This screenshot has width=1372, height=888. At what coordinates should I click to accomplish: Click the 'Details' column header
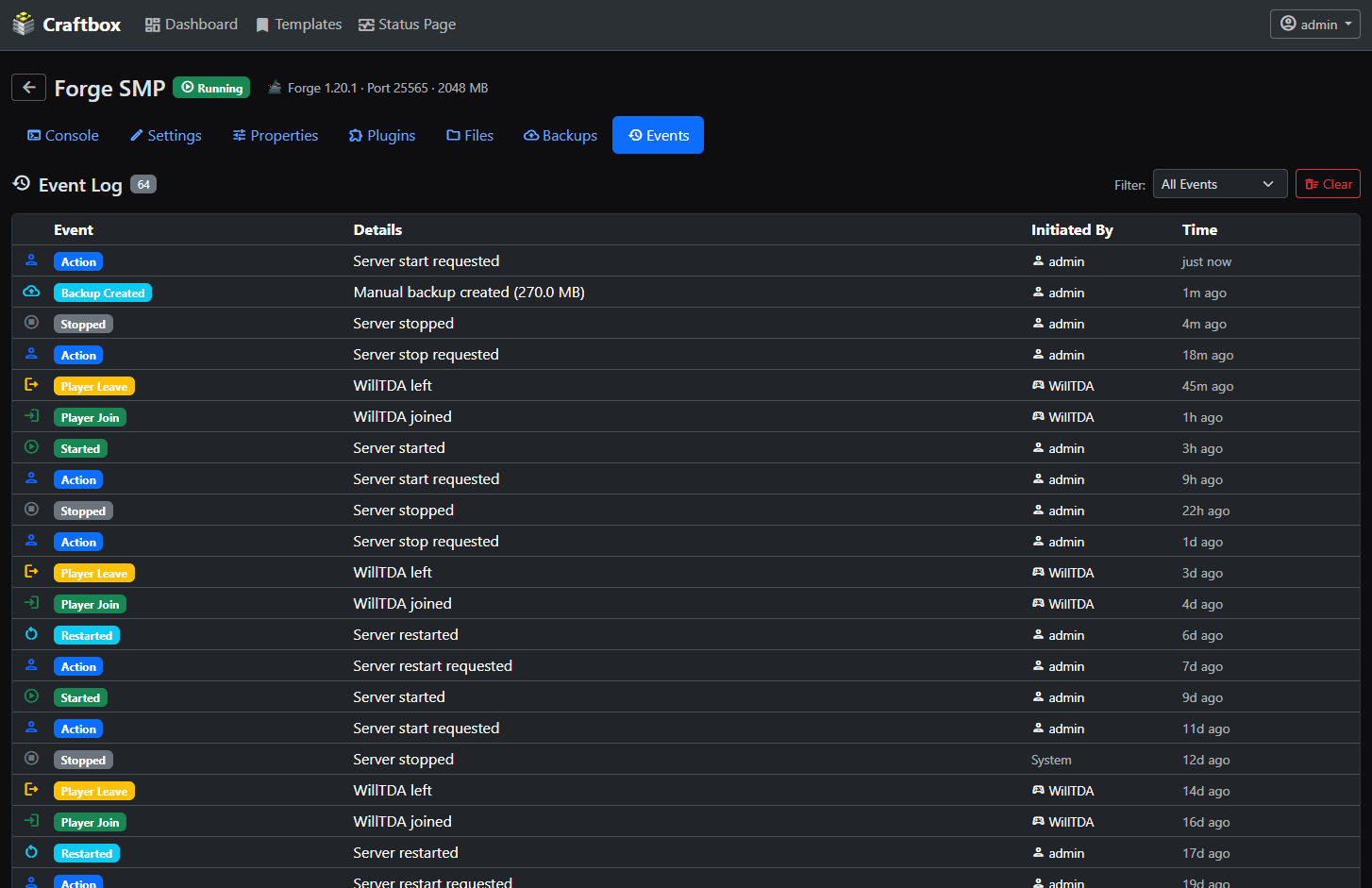[377, 229]
